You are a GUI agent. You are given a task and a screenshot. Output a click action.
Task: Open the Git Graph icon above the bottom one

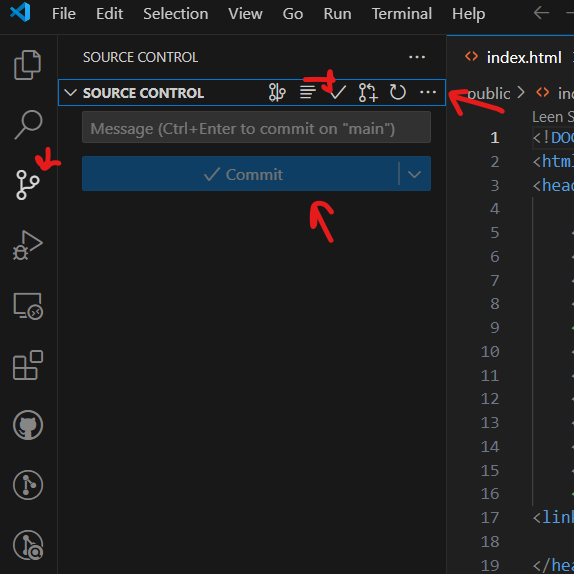pos(28,485)
